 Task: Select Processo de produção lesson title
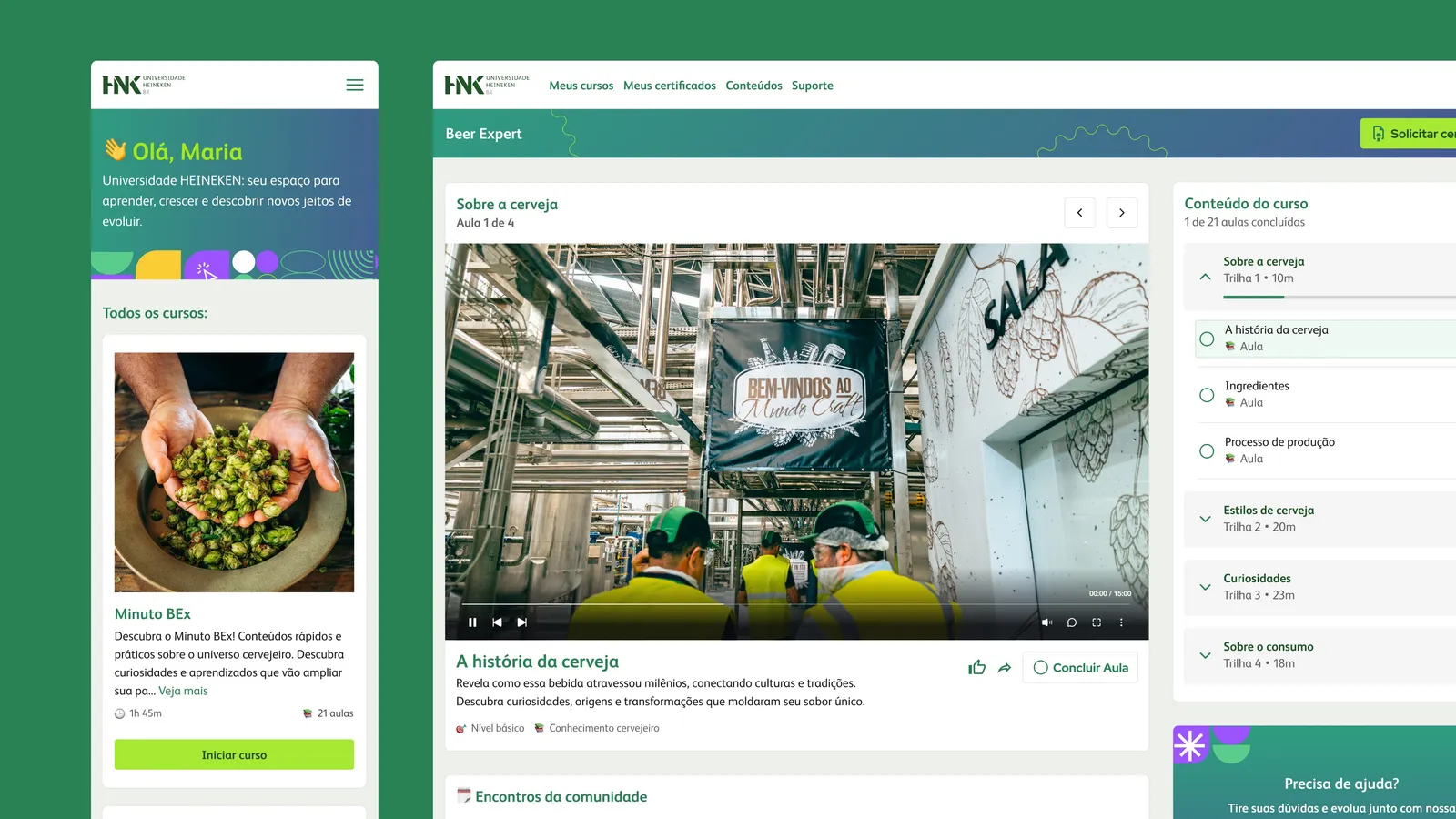pyautogui.click(x=1279, y=442)
